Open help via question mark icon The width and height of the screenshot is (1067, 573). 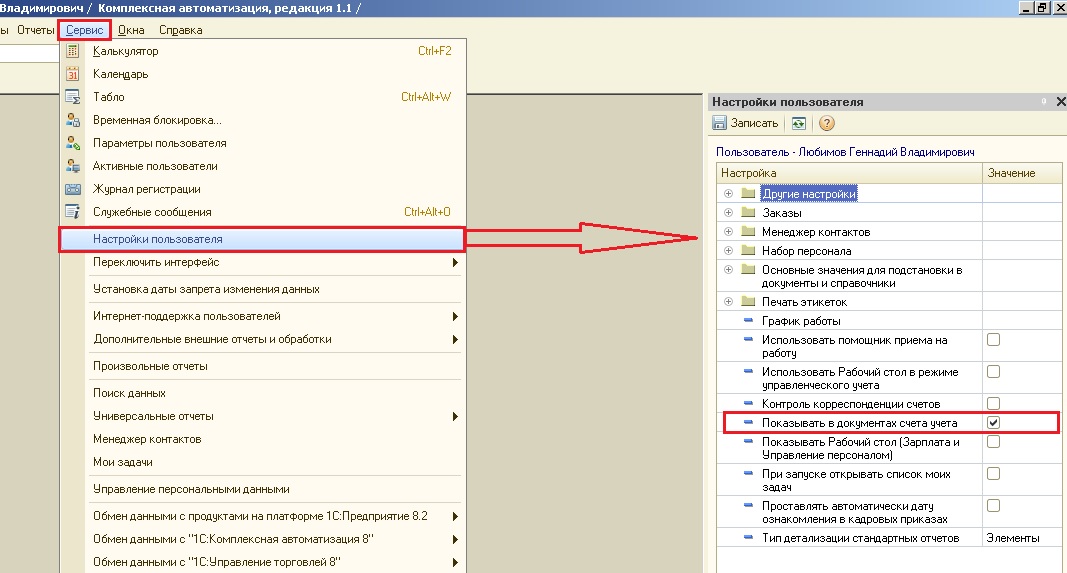[827, 123]
